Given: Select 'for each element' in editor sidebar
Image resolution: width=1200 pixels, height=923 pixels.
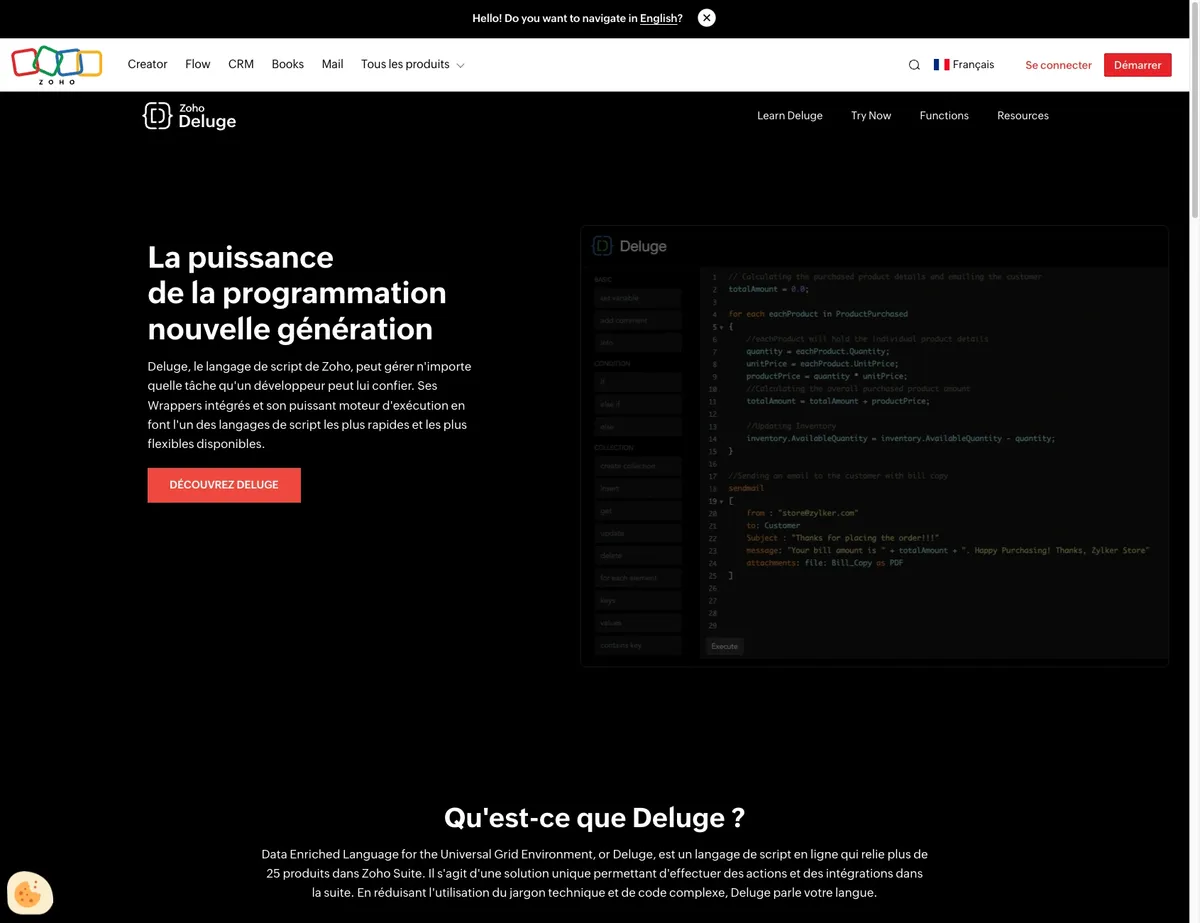Looking at the screenshot, I should [638, 578].
